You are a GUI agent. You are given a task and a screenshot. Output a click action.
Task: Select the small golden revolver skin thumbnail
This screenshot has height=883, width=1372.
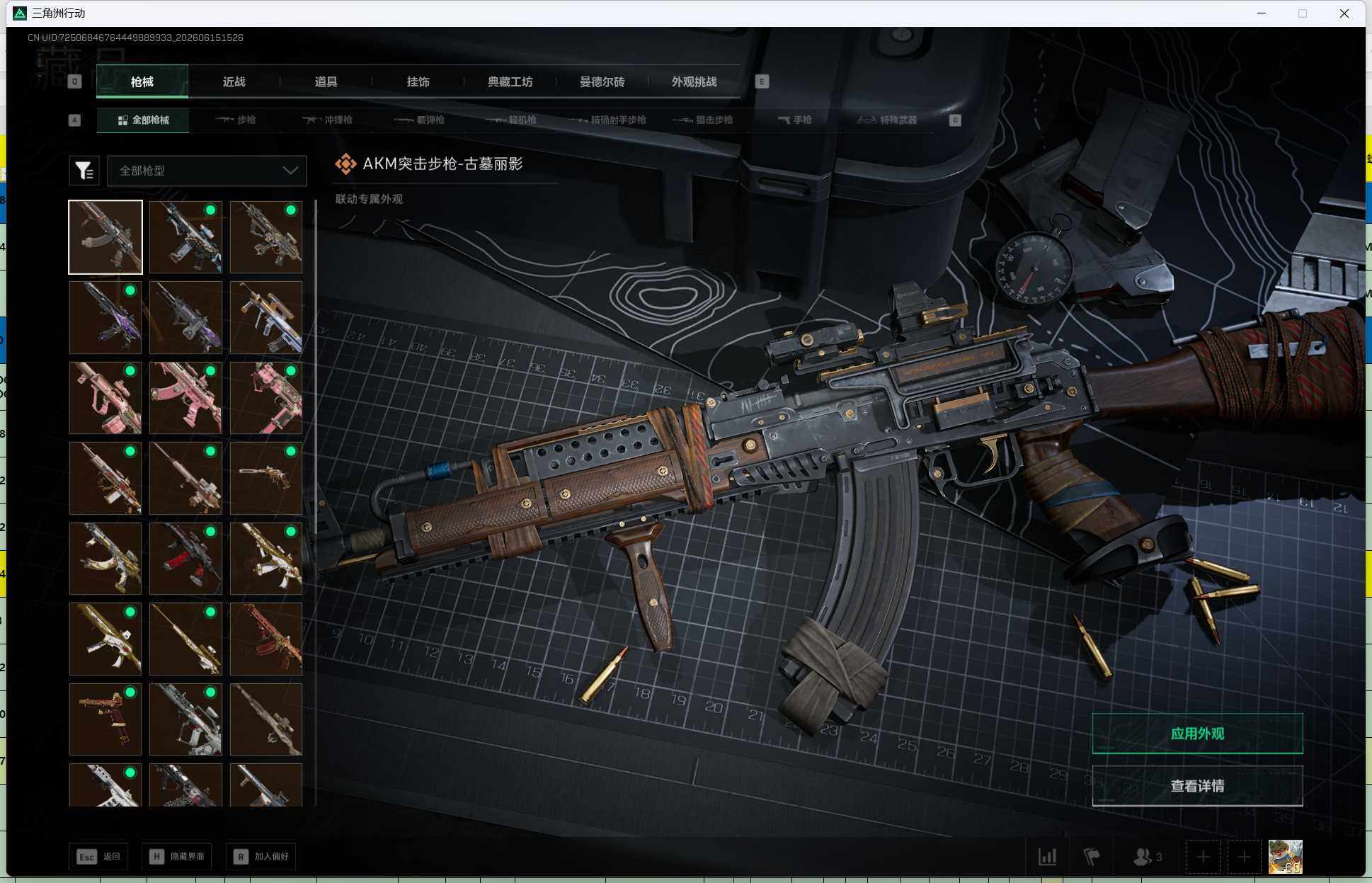pyautogui.click(x=266, y=478)
